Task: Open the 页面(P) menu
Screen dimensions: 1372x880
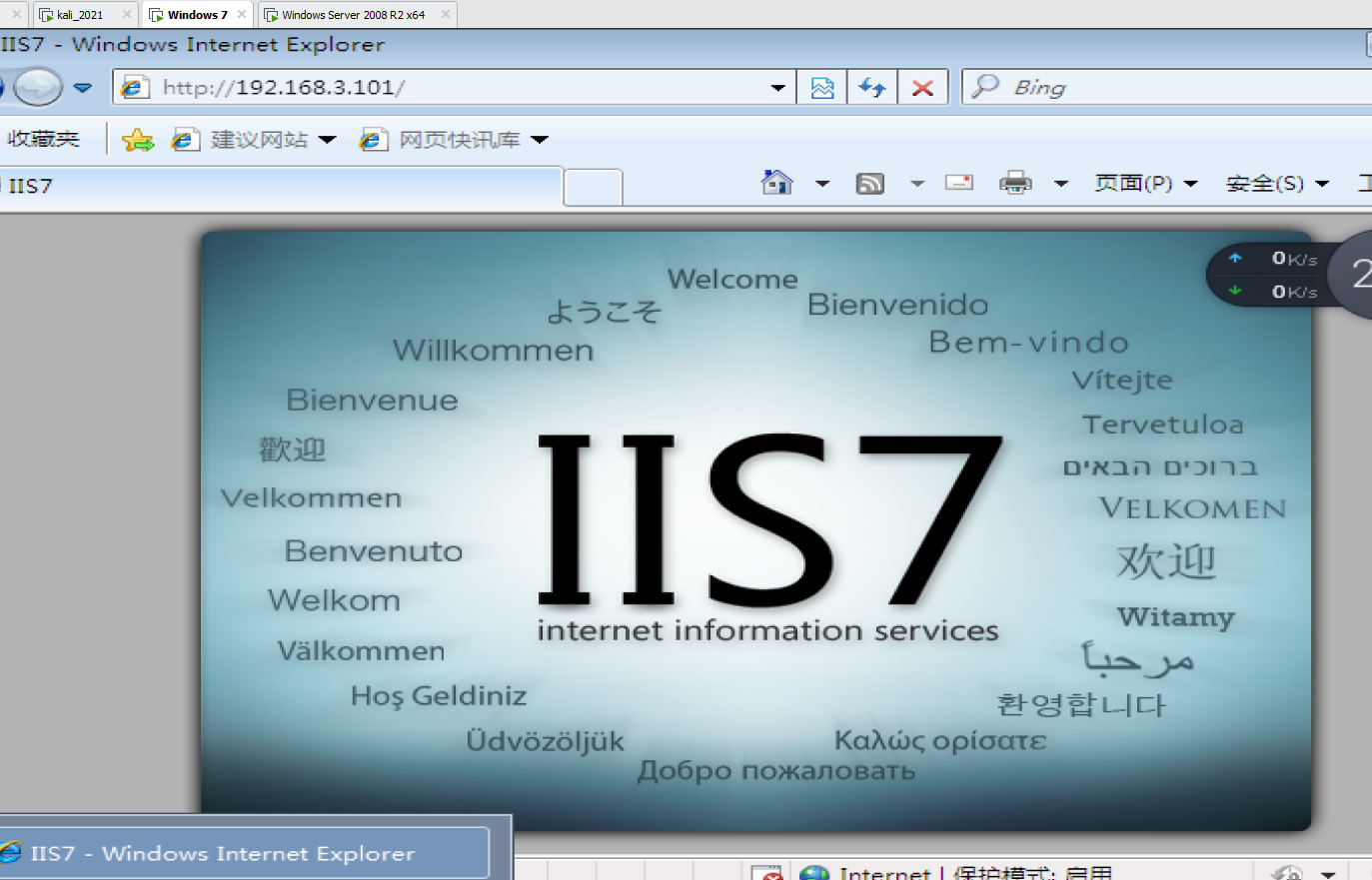Action: point(1145,184)
